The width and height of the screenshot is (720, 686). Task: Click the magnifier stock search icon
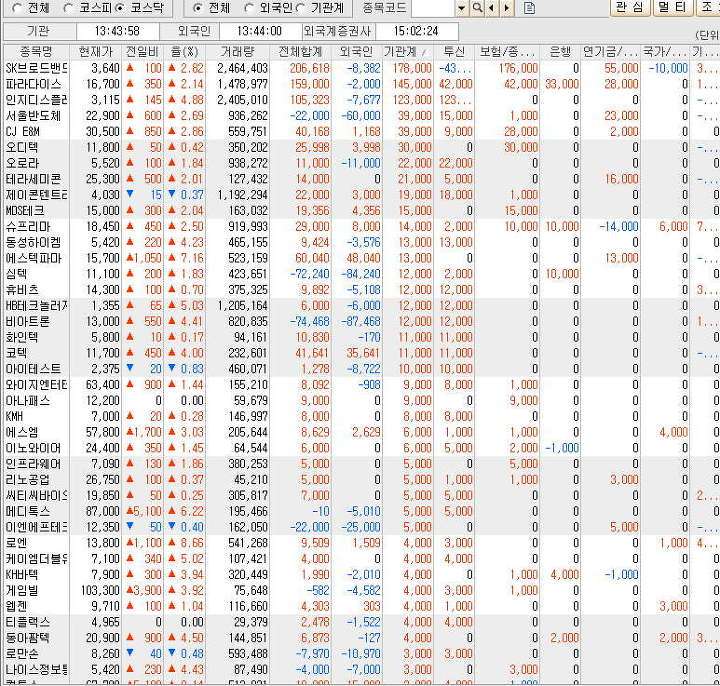[478, 8]
